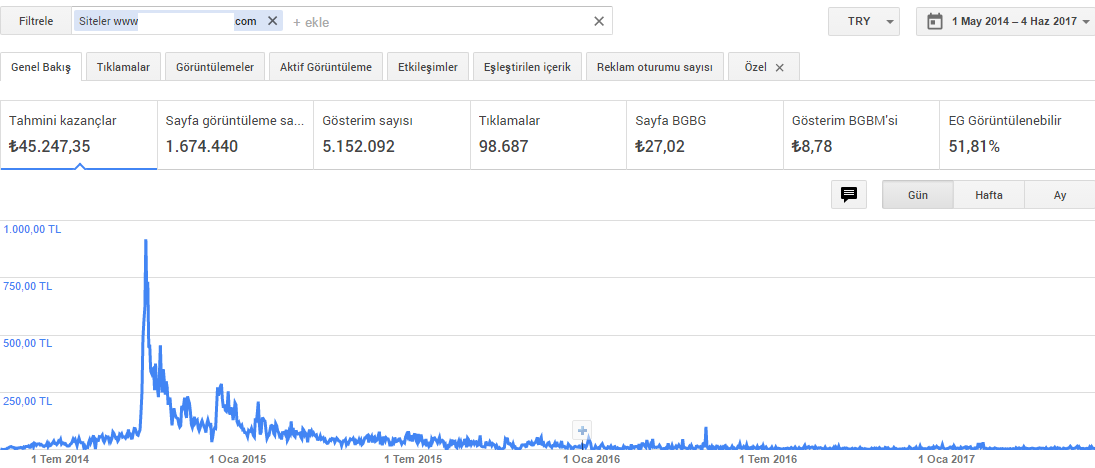
Task: Select the Özel tab
Action: [756, 67]
